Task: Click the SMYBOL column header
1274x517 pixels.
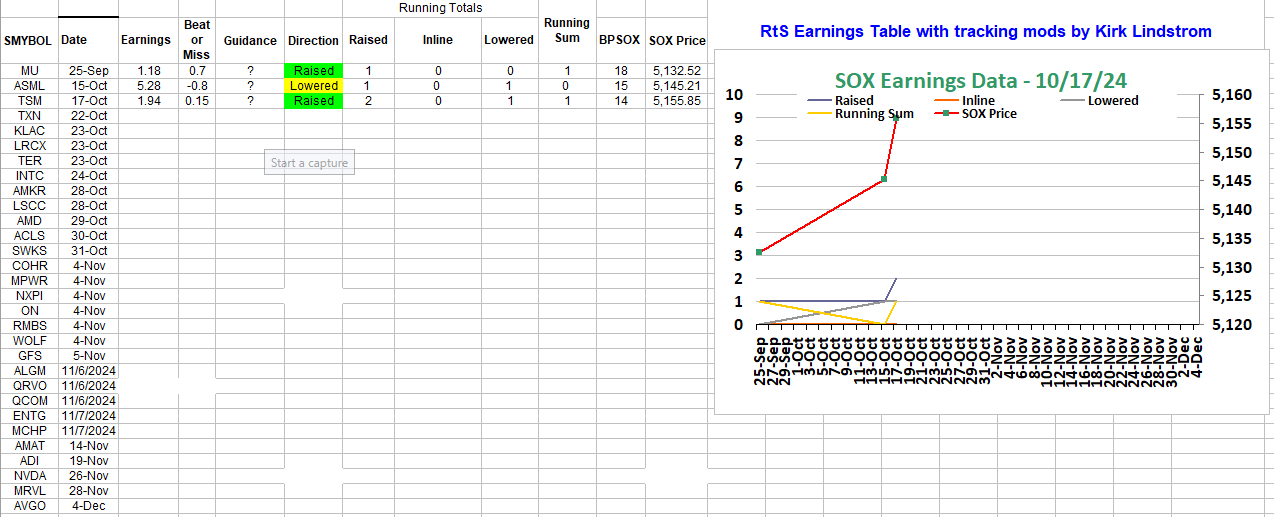Action: 28,41
